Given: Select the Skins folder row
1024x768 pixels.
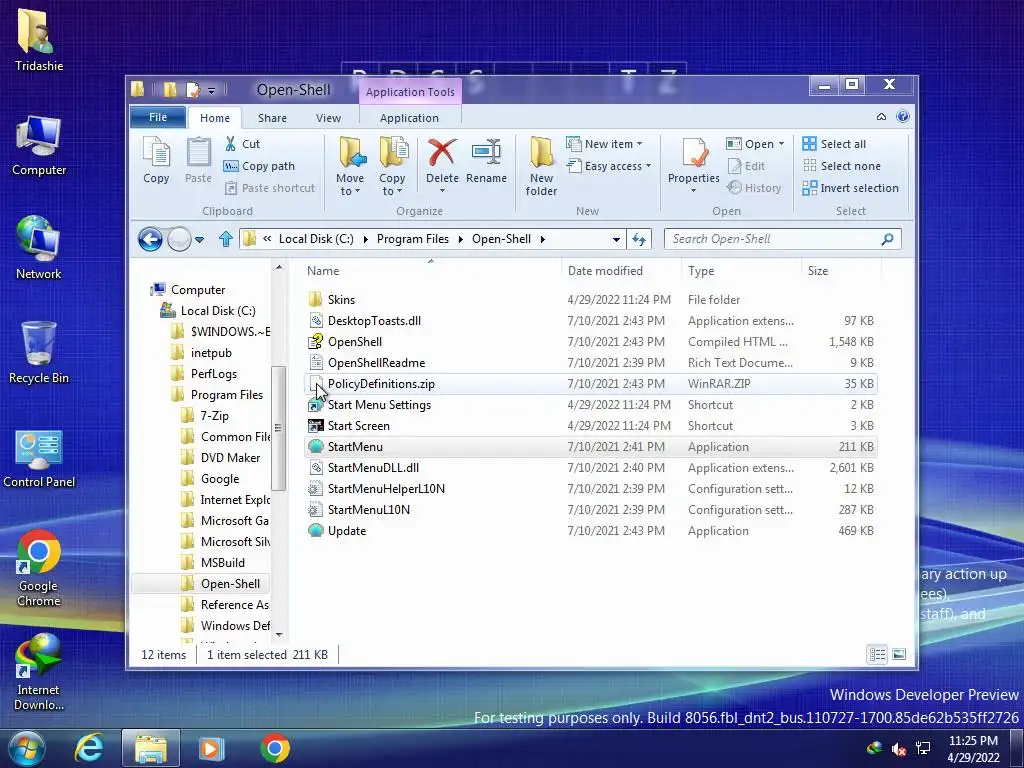Looking at the screenshot, I should point(590,300).
